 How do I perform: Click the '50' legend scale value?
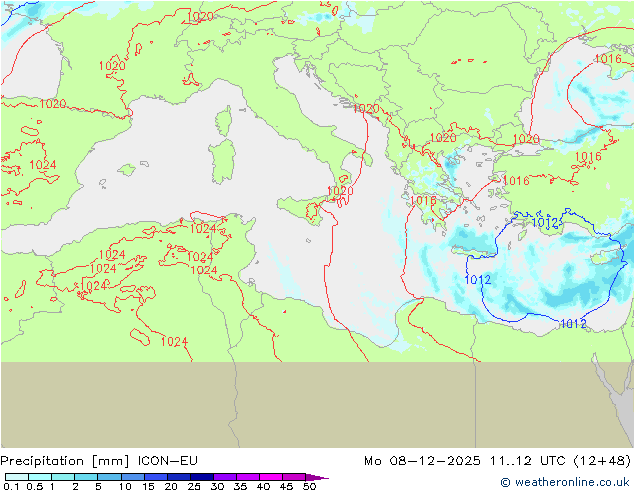[309, 486]
